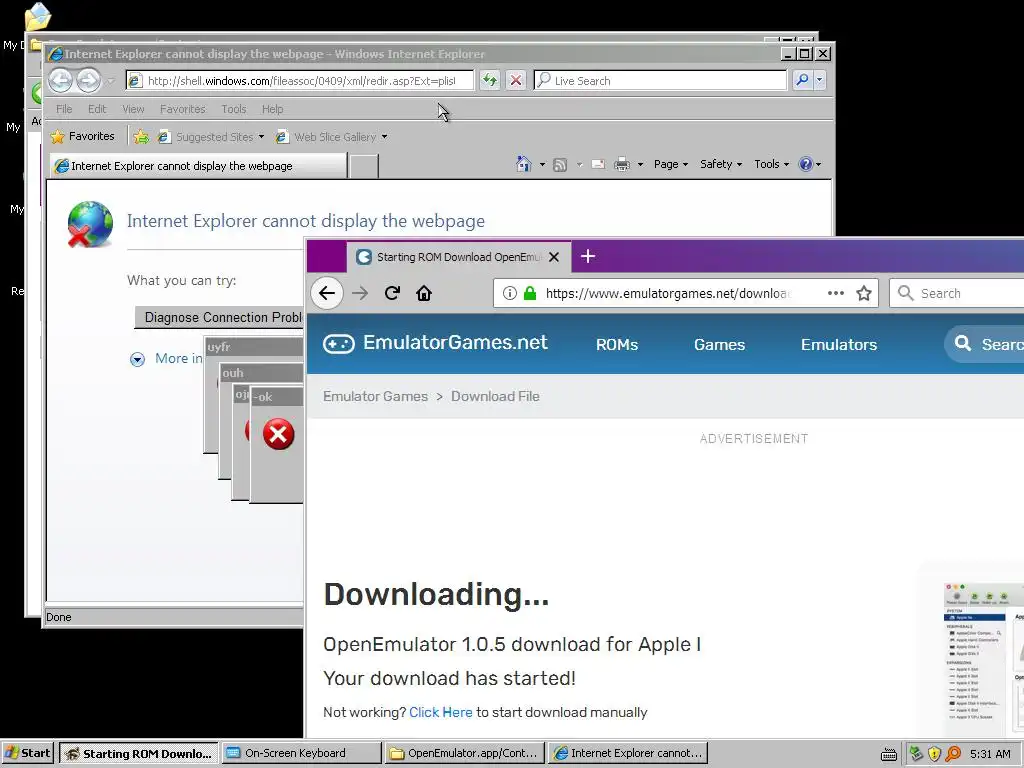Click the 'Download File' breadcrumb
Image resolution: width=1024 pixels, height=768 pixels.
pos(495,396)
